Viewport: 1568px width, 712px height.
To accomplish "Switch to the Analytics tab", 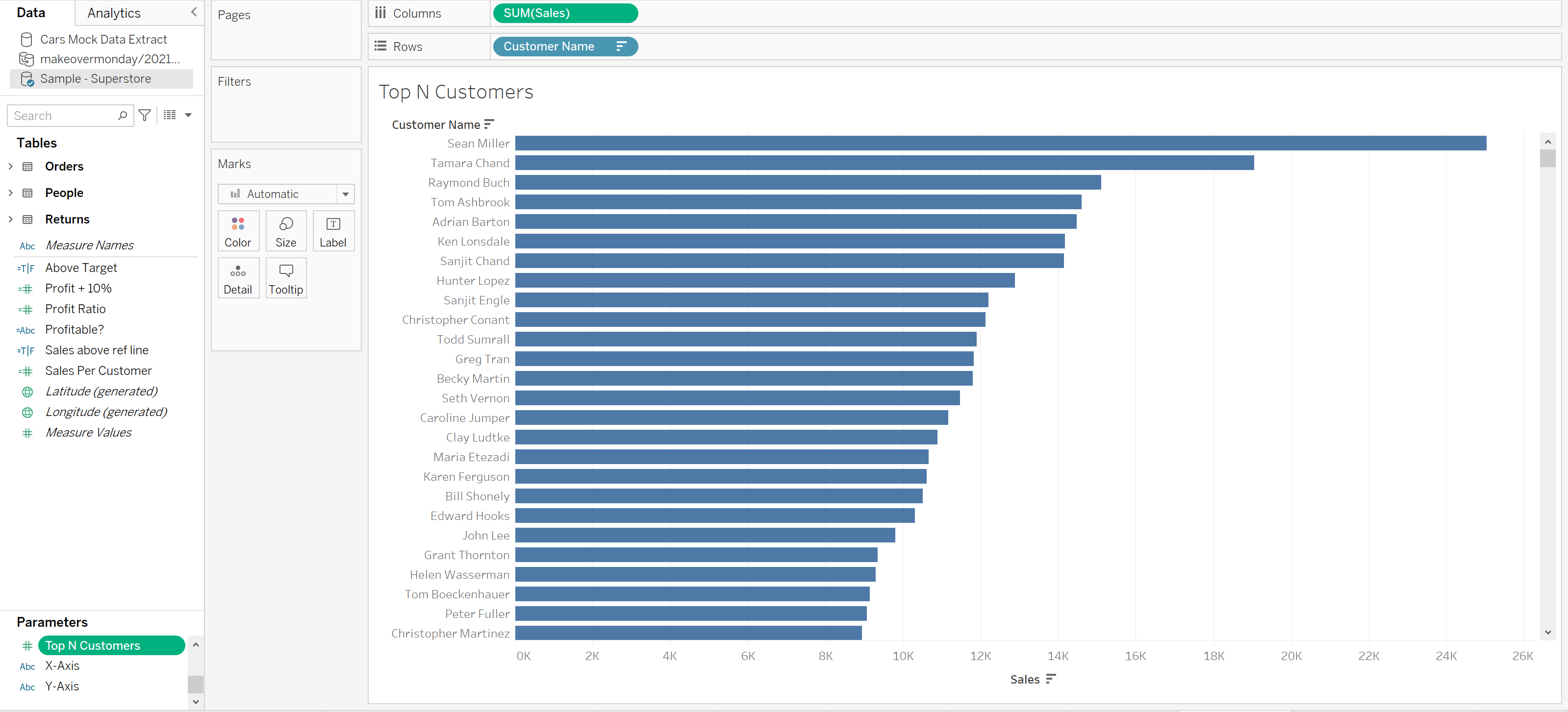I will [114, 13].
